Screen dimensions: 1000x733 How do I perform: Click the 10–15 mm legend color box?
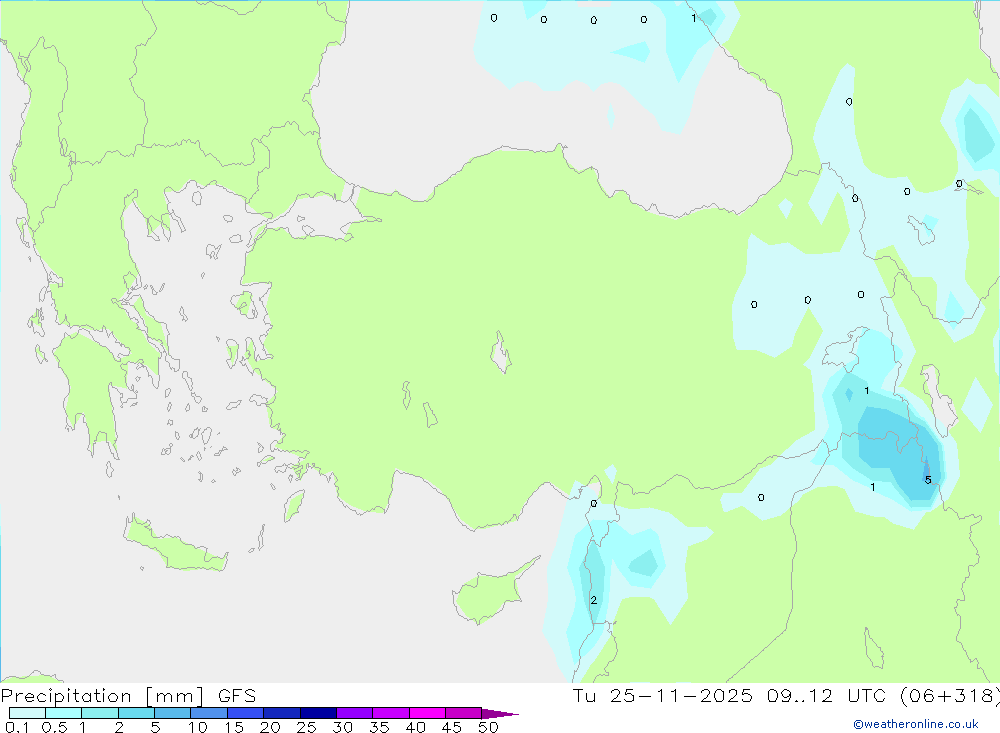(209, 713)
